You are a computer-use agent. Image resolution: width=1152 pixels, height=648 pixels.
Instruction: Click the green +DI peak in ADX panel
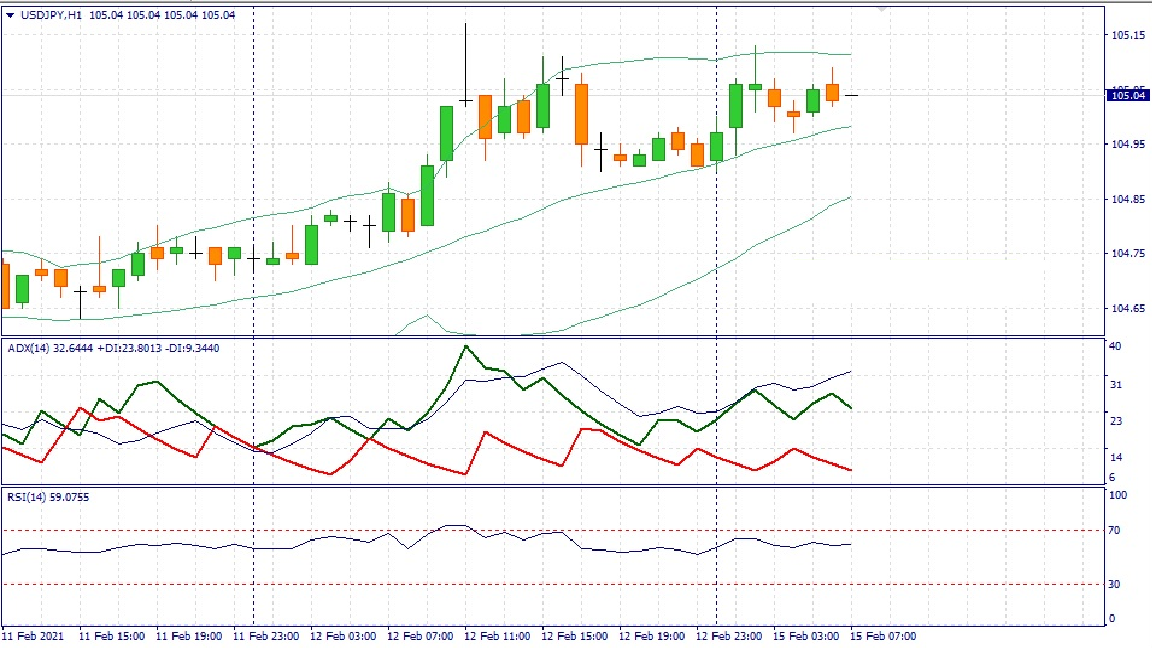466,347
